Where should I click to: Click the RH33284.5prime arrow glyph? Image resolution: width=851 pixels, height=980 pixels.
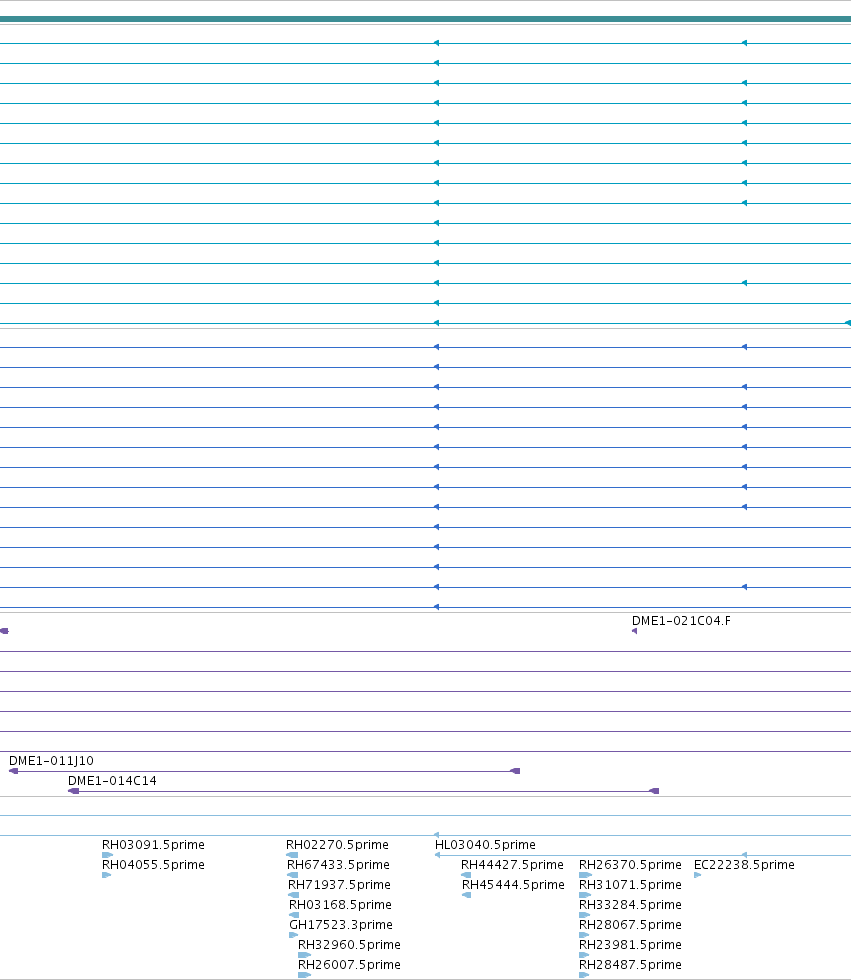pos(585,915)
